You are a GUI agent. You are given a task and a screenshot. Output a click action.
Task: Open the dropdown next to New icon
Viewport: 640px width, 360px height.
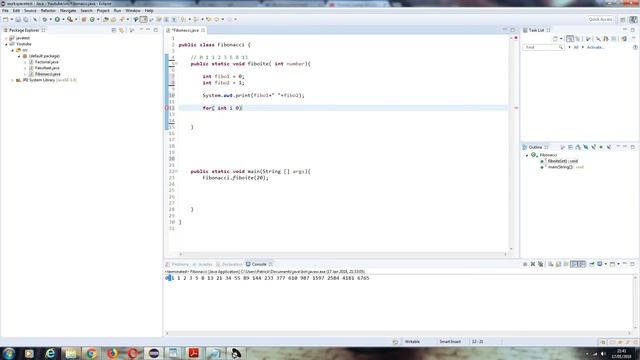click(12, 19)
